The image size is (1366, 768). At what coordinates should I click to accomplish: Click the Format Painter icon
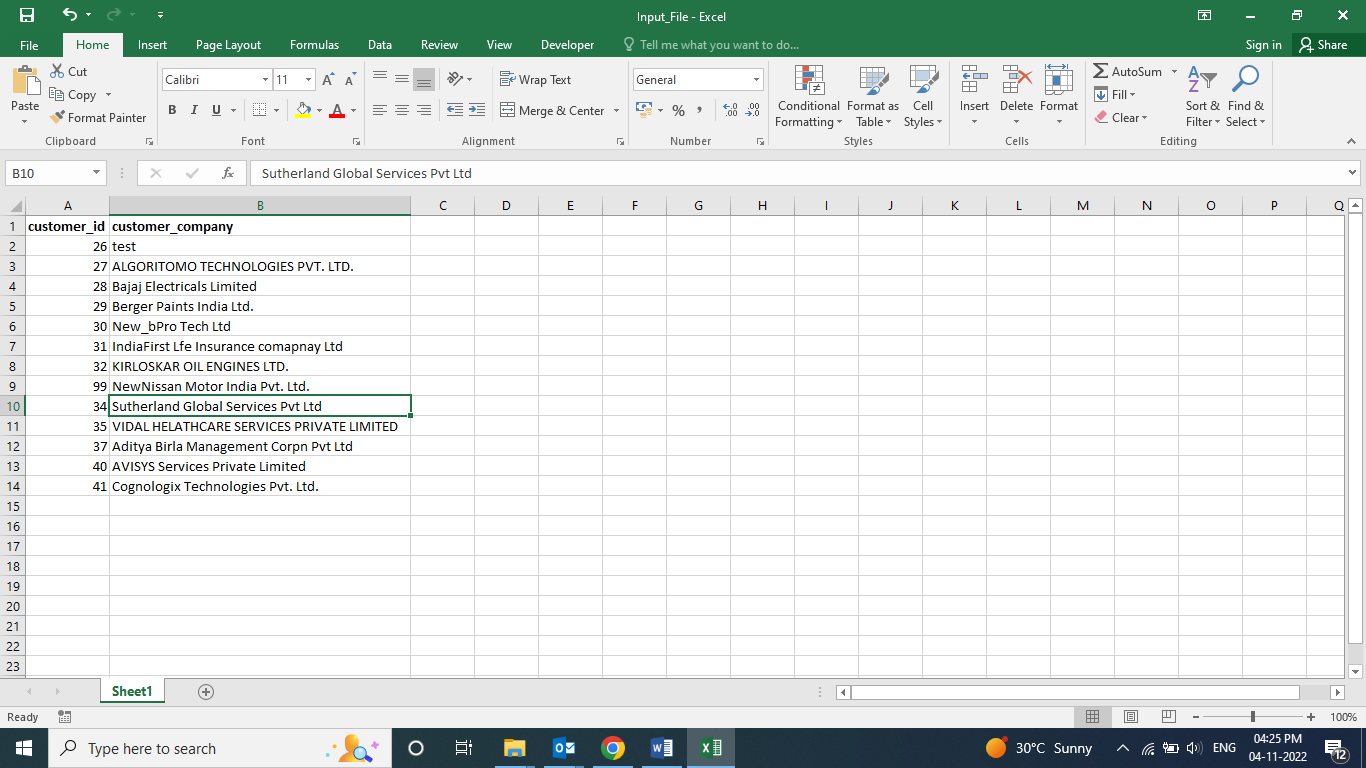point(58,118)
